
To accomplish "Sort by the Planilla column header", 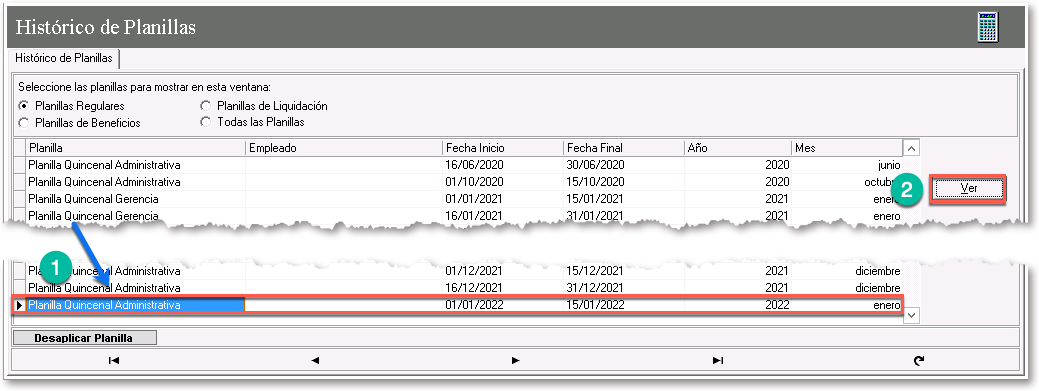I will click(x=136, y=148).
